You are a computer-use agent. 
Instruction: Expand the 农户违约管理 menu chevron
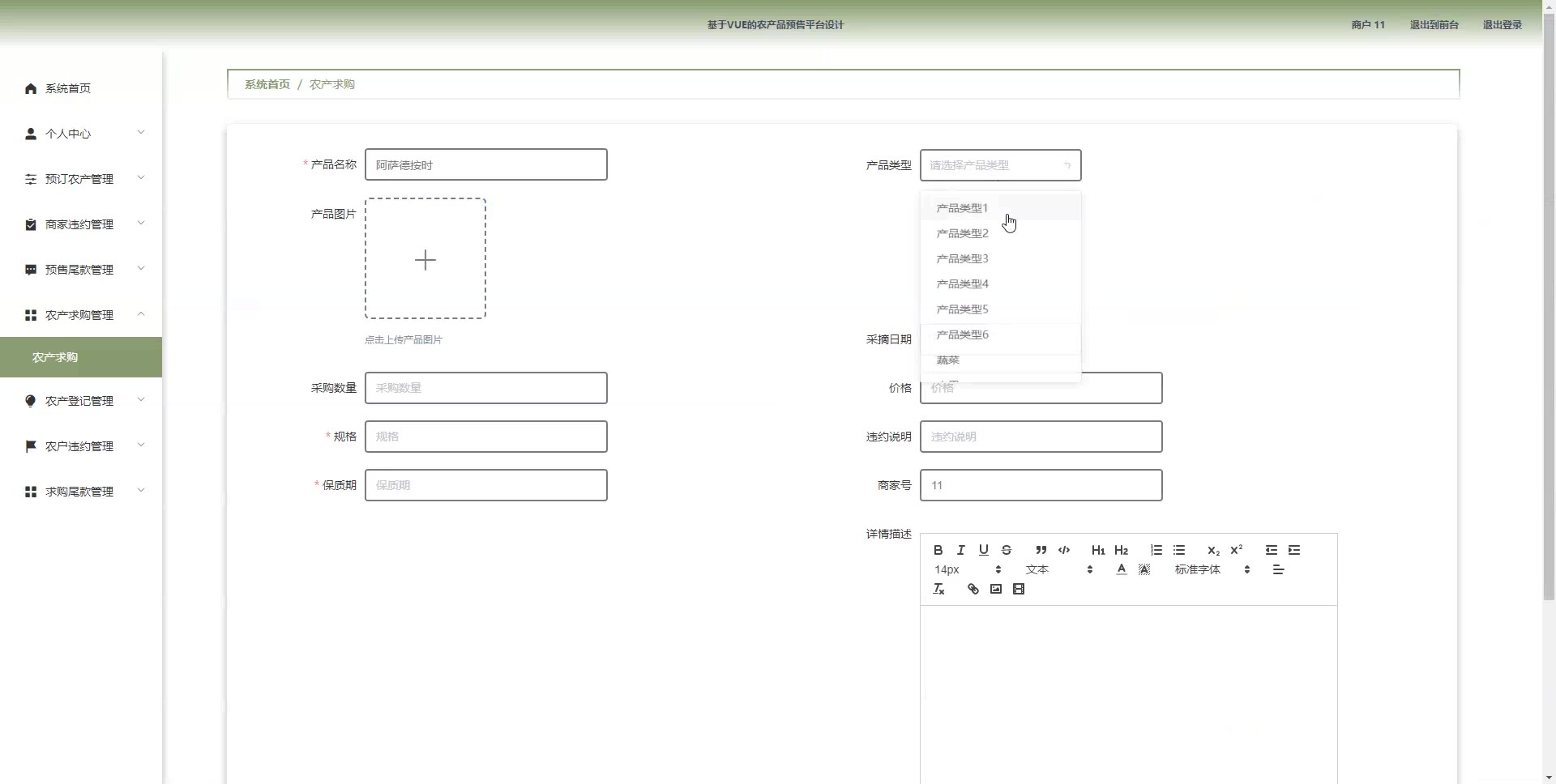pyautogui.click(x=141, y=445)
